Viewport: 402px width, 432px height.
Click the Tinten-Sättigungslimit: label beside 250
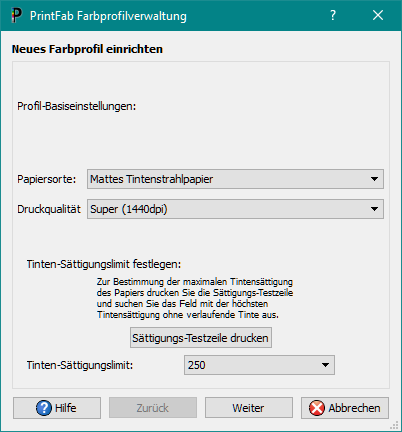[80, 365]
